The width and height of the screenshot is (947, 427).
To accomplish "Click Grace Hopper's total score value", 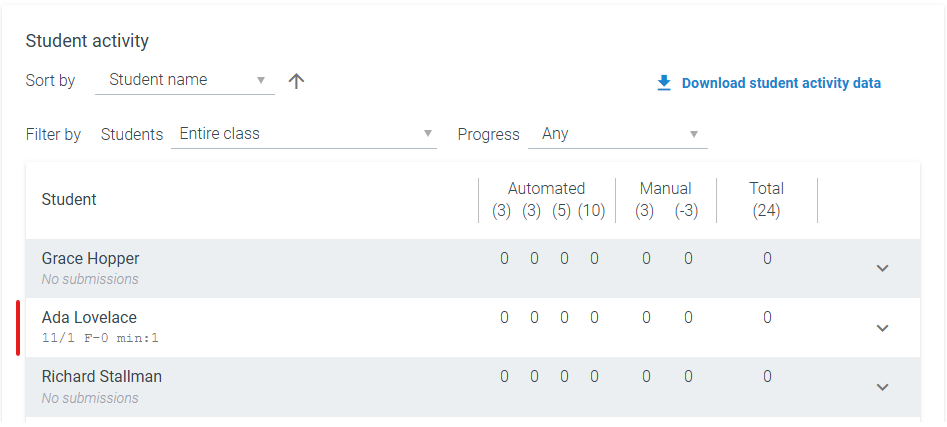I will tap(767, 259).
